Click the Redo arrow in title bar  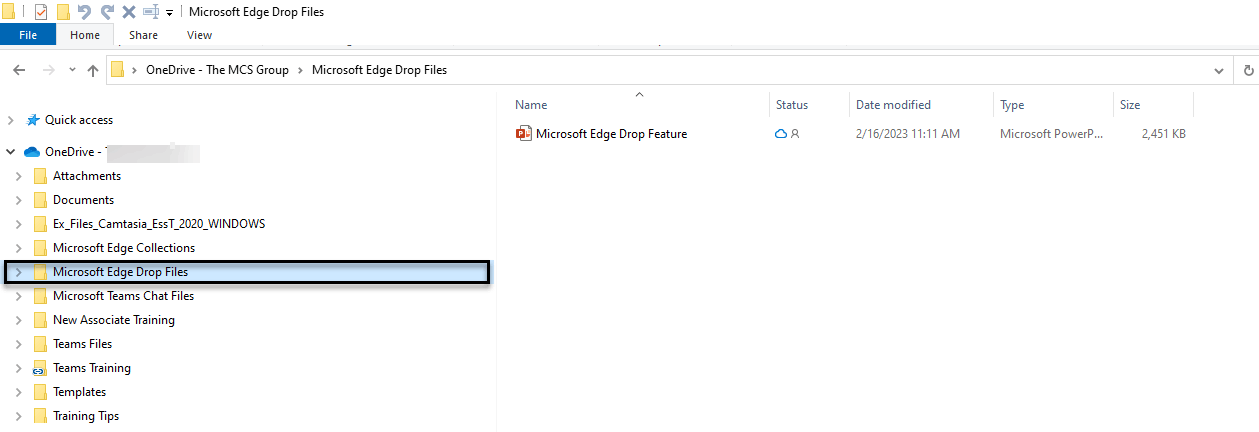(x=106, y=12)
